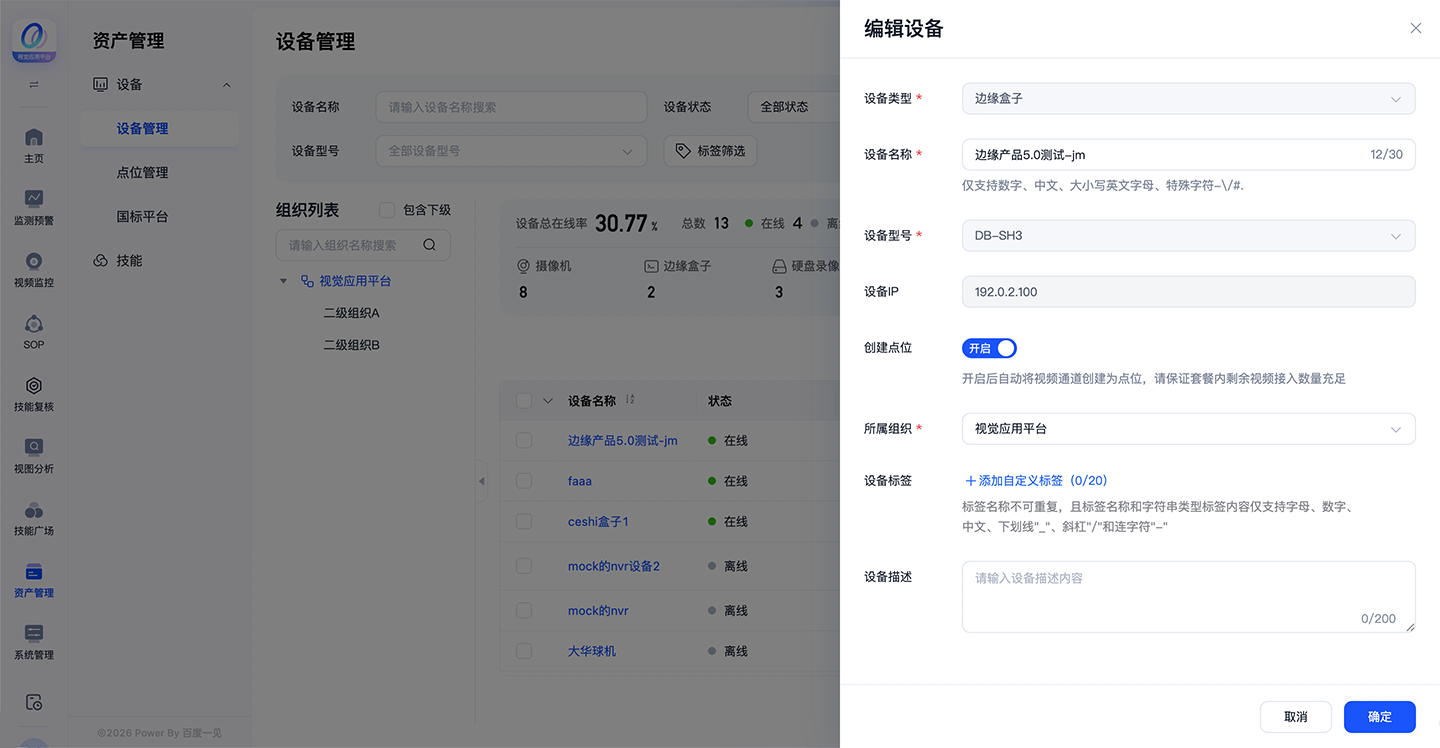Select checkbox for mock的nvr row
Viewport: 1440px width, 748px height.
click(524, 610)
